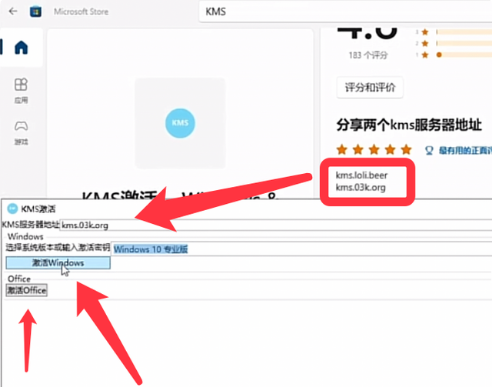Viewport: 494px width, 387px height.
Task: Click the KMS search box in Store
Action: tap(346, 12)
